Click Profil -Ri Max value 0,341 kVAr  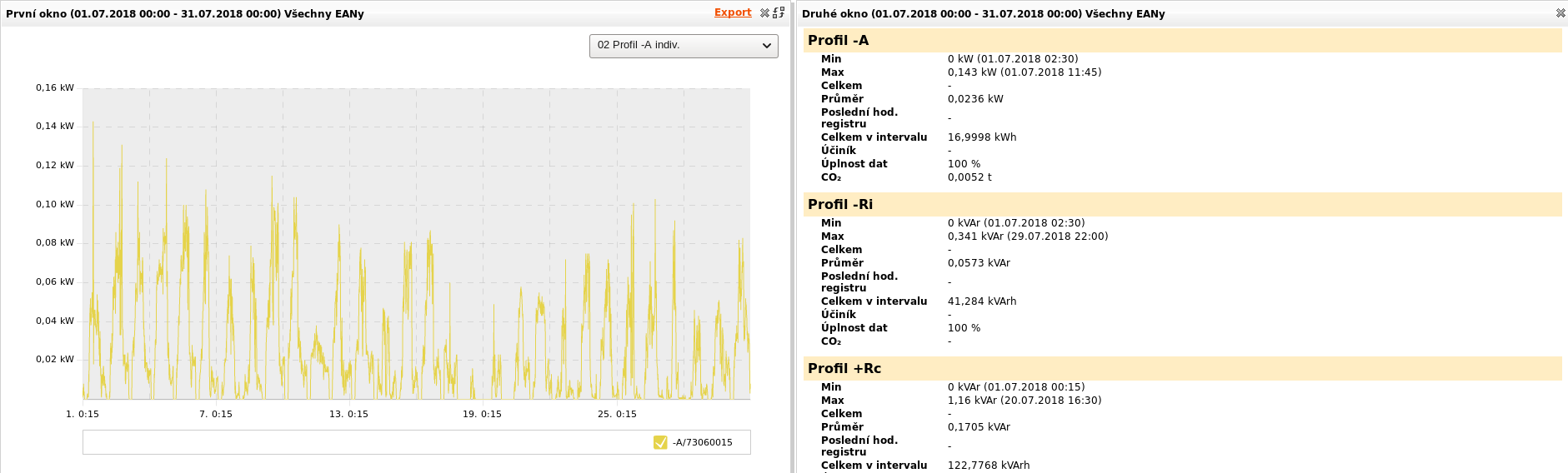tap(1027, 236)
